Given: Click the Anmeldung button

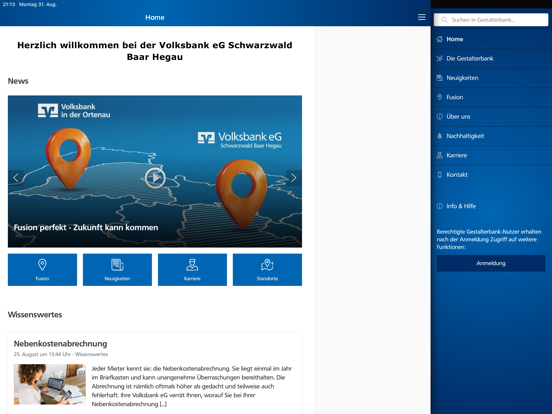Looking at the screenshot, I should coord(491,263).
